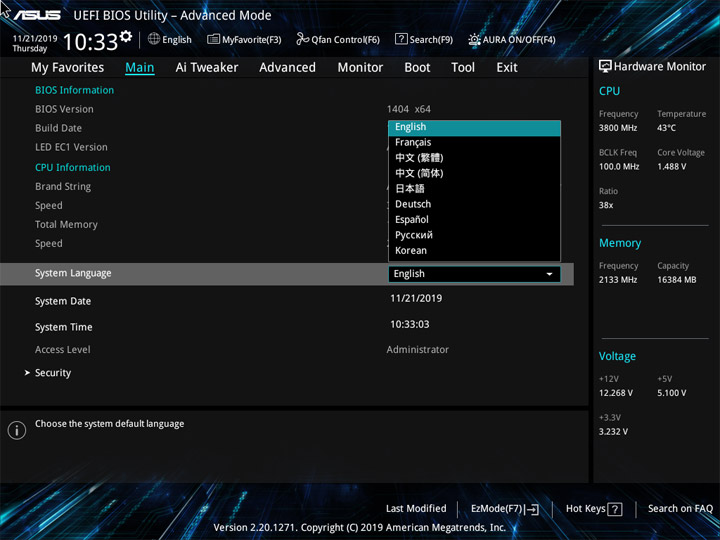The height and width of the screenshot is (540, 720).
Task: Select the Exit tab
Action: [507, 68]
